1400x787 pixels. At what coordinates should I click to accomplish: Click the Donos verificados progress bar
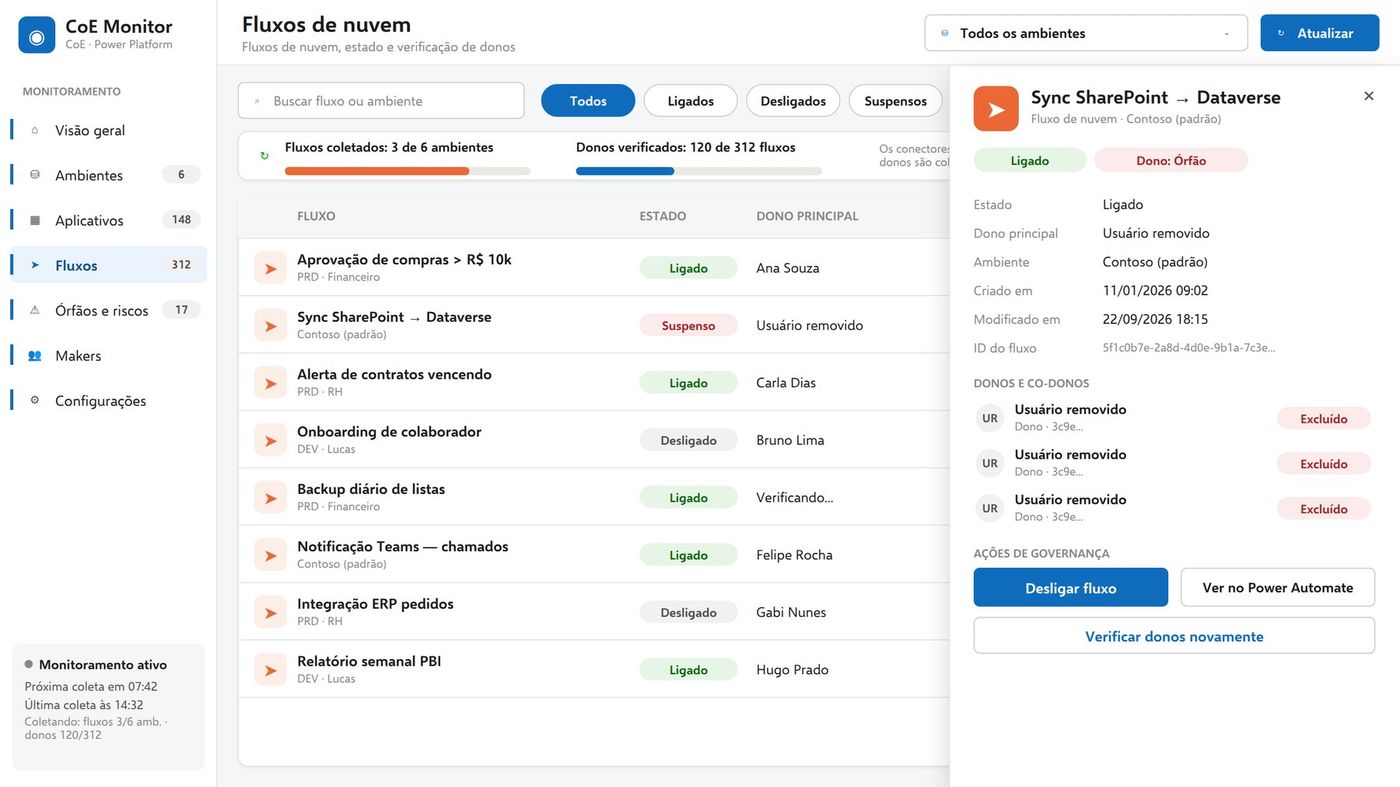click(699, 171)
